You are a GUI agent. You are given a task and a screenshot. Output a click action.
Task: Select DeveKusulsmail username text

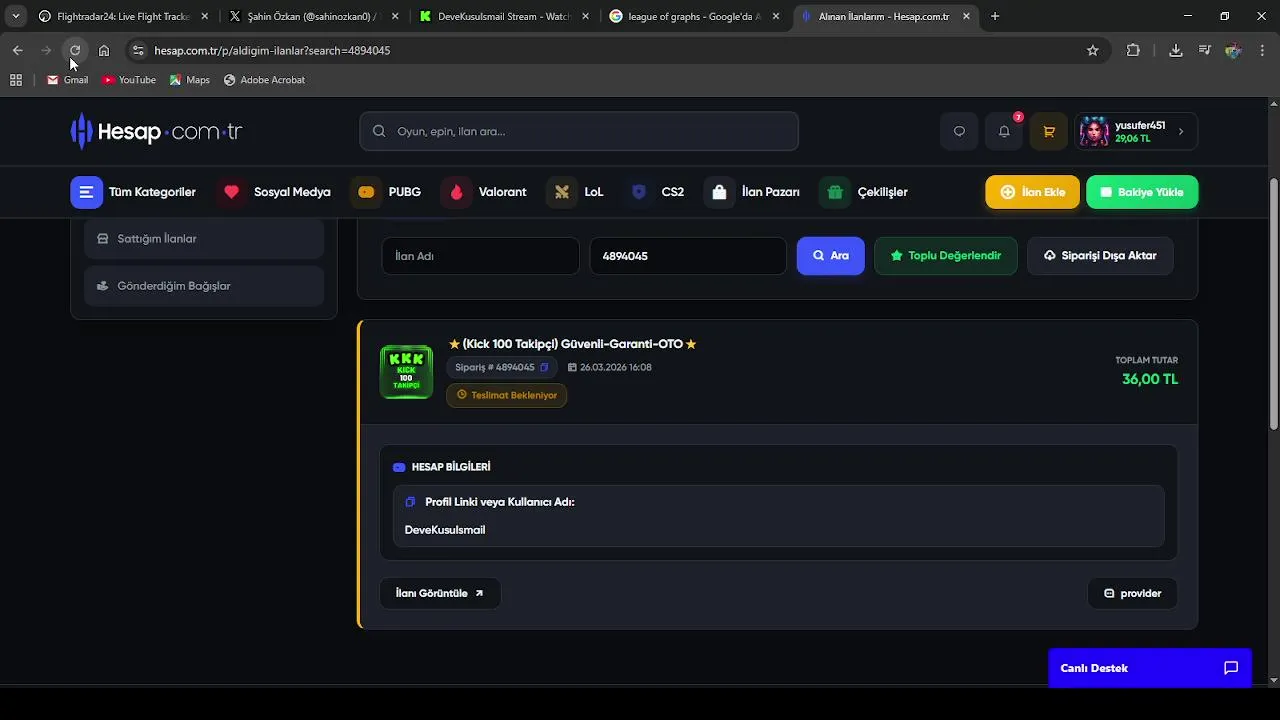tap(445, 530)
